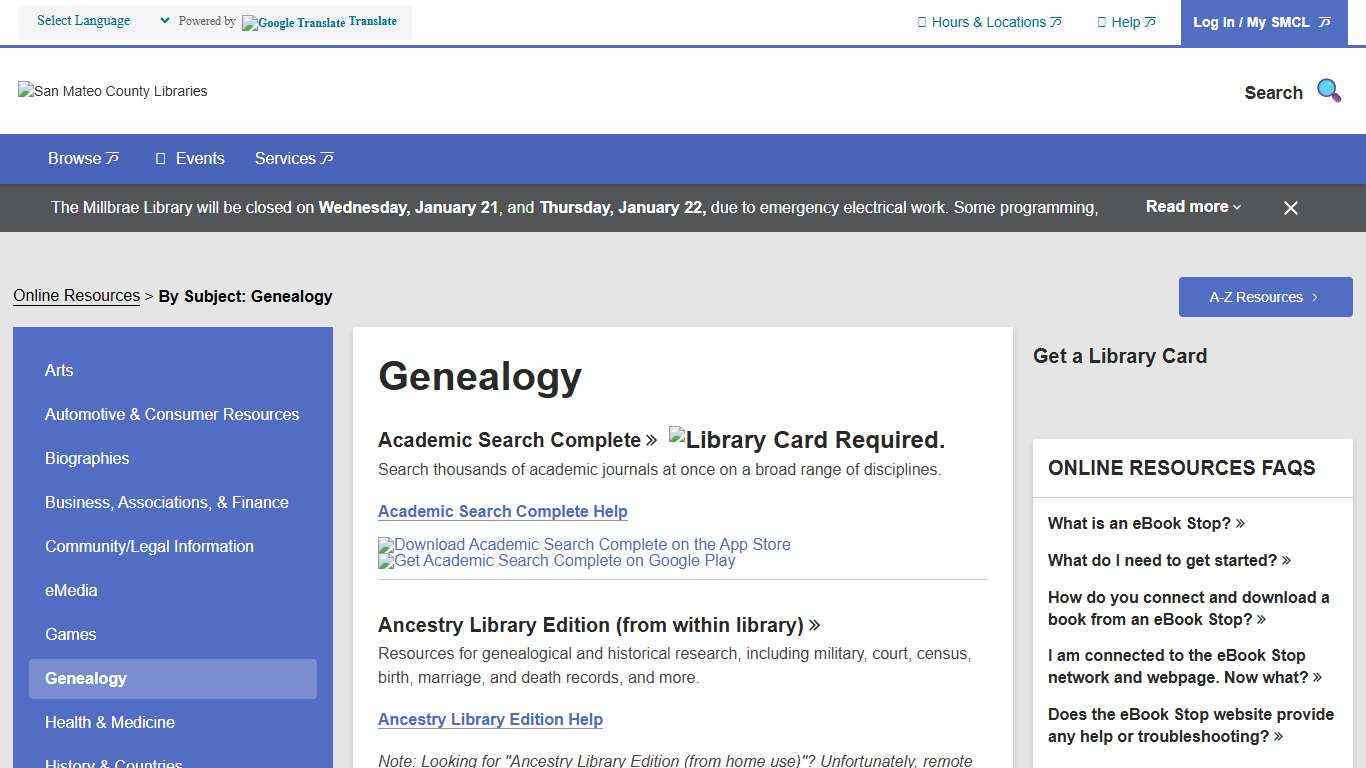Open Ancestry Library Edition Help

[490, 719]
